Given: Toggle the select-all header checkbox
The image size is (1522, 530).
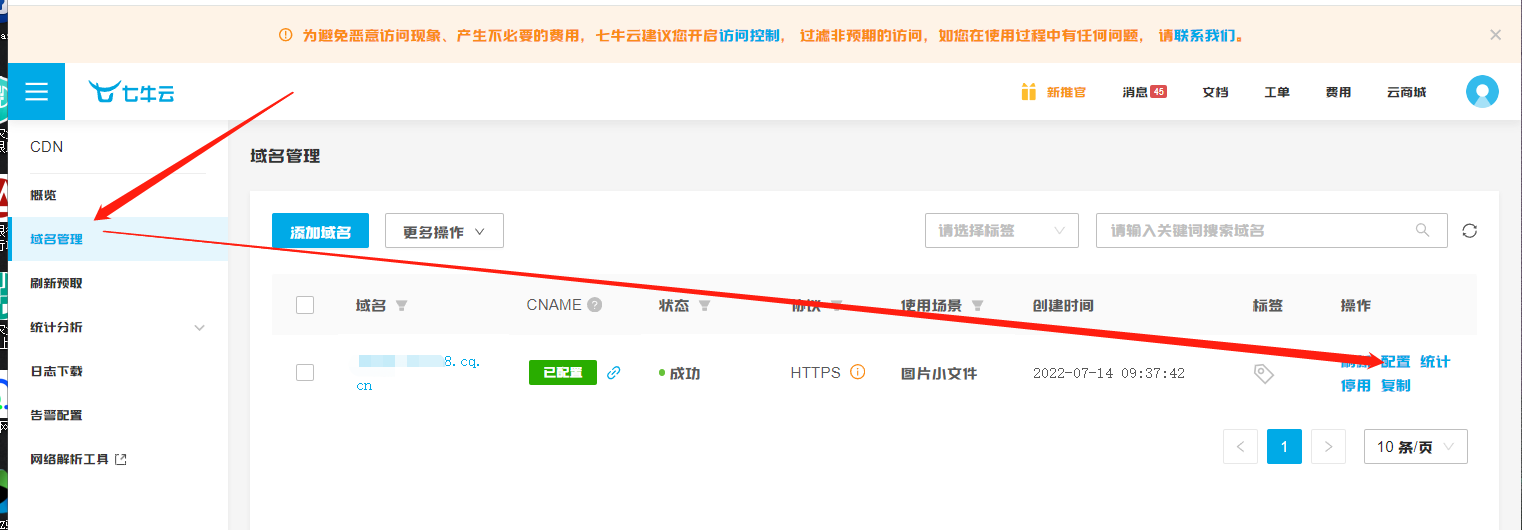Looking at the screenshot, I should [x=305, y=305].
